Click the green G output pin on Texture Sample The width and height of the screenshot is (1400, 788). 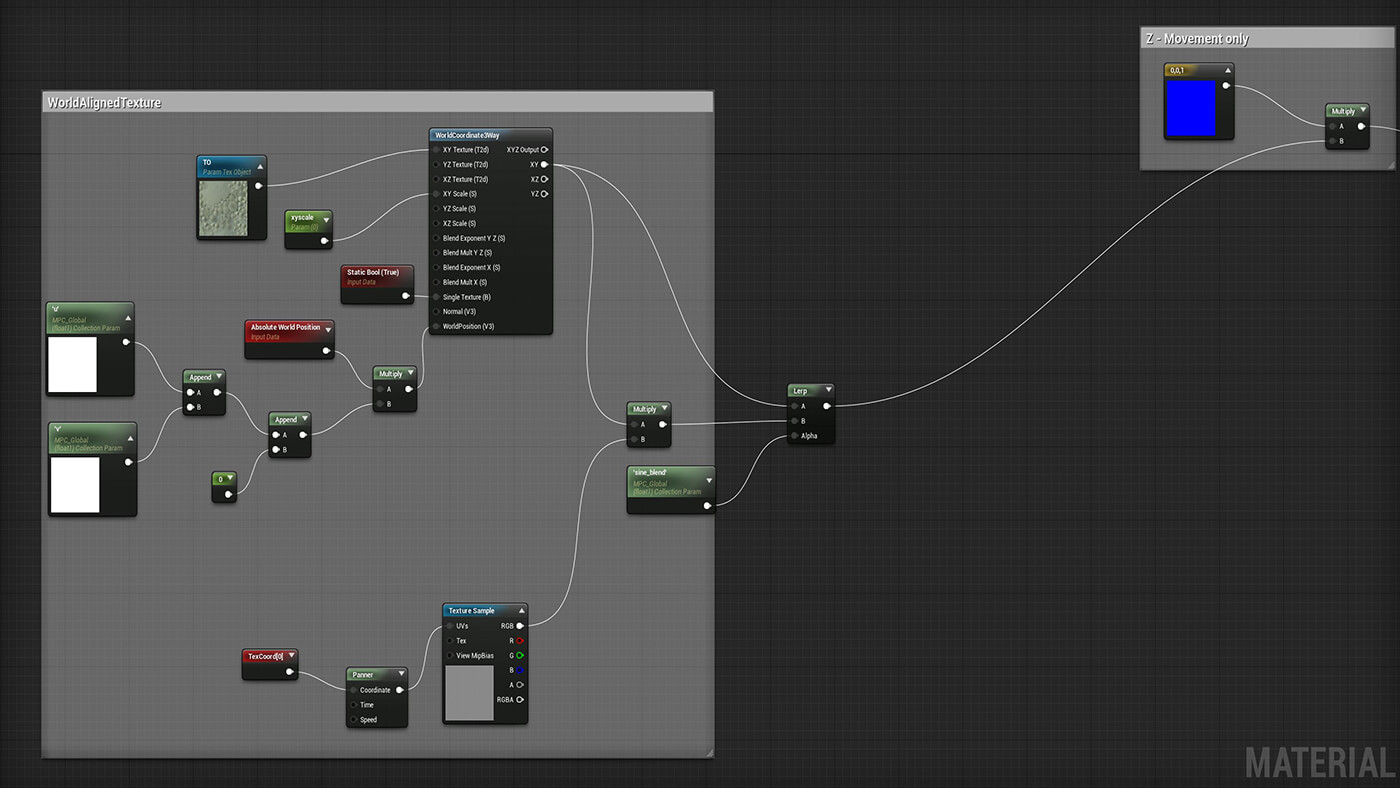(520, 656)
